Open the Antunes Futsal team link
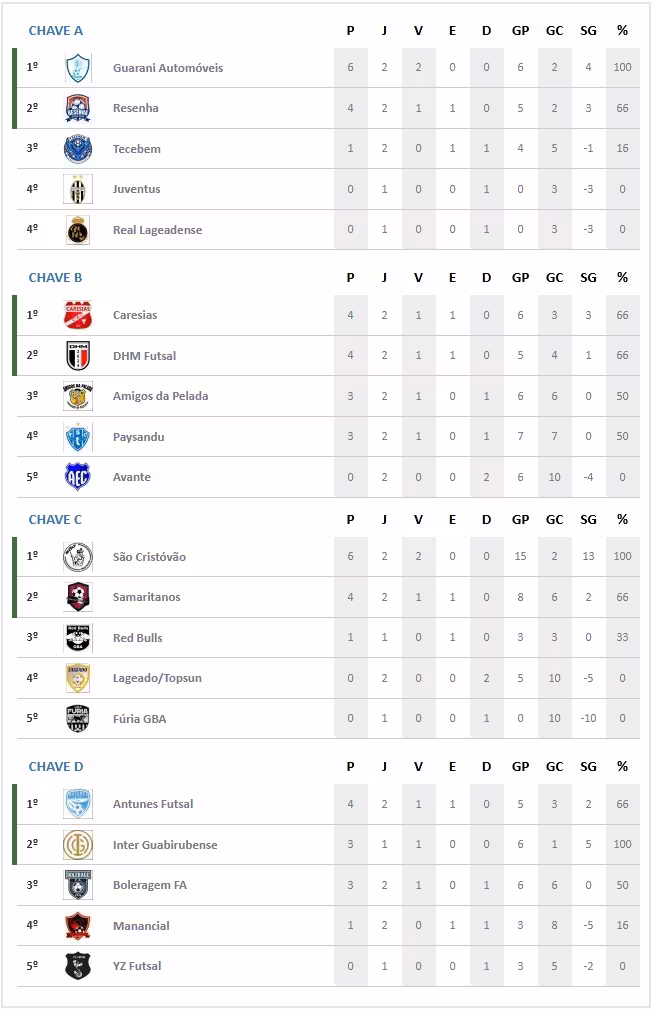 coord(153,804)
